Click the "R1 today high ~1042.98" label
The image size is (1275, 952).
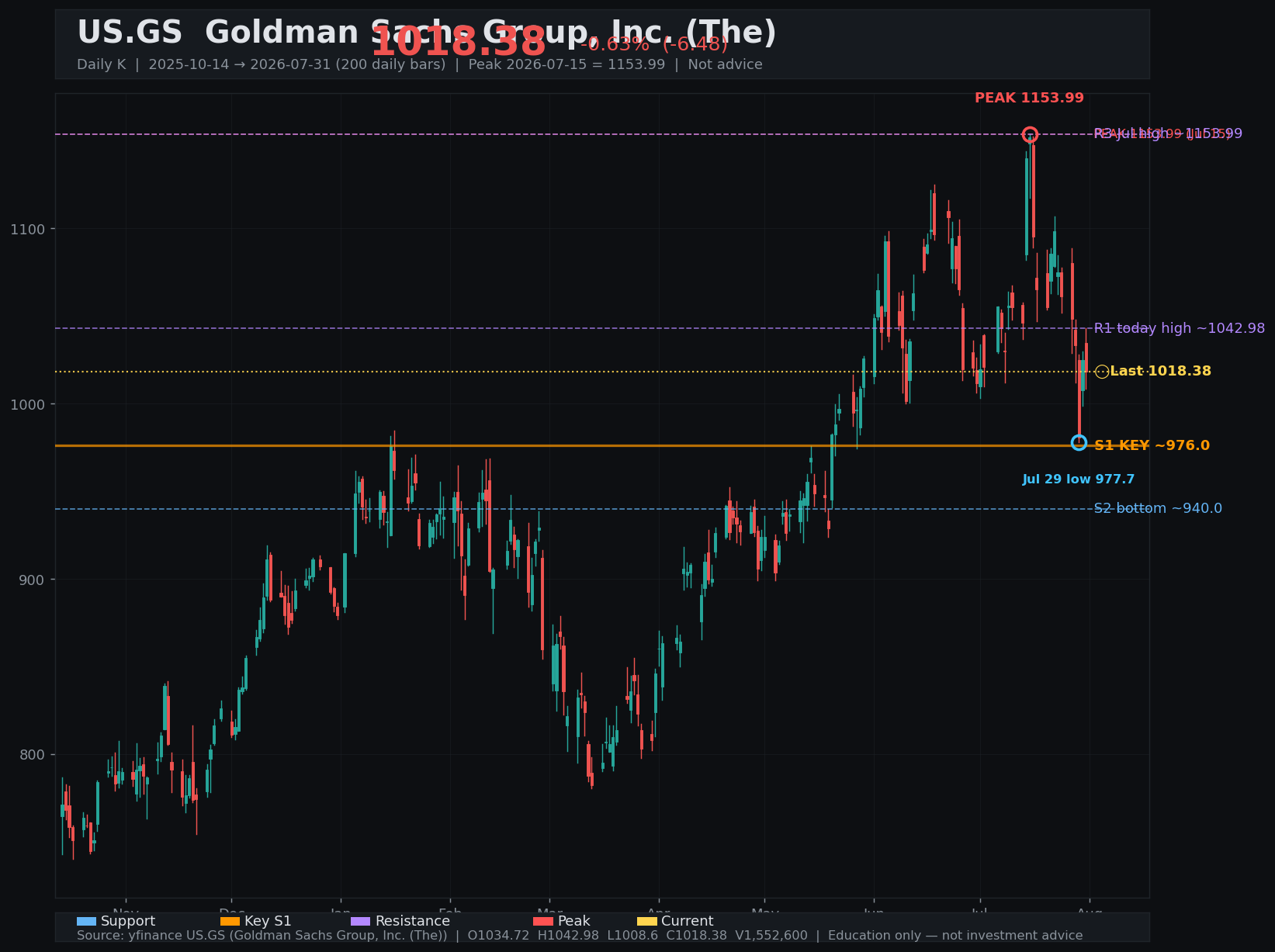(x=1180, y=328)
